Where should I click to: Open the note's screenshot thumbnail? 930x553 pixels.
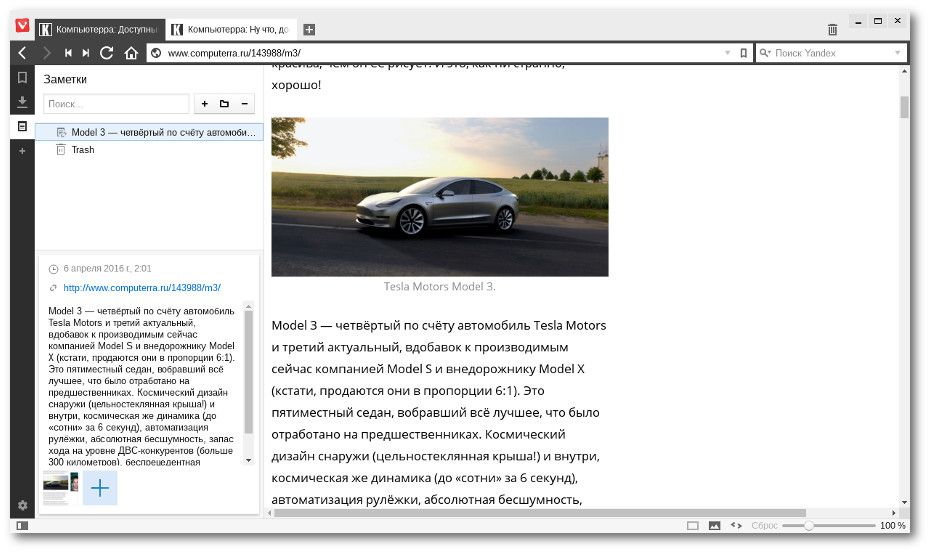pos(60,488)
